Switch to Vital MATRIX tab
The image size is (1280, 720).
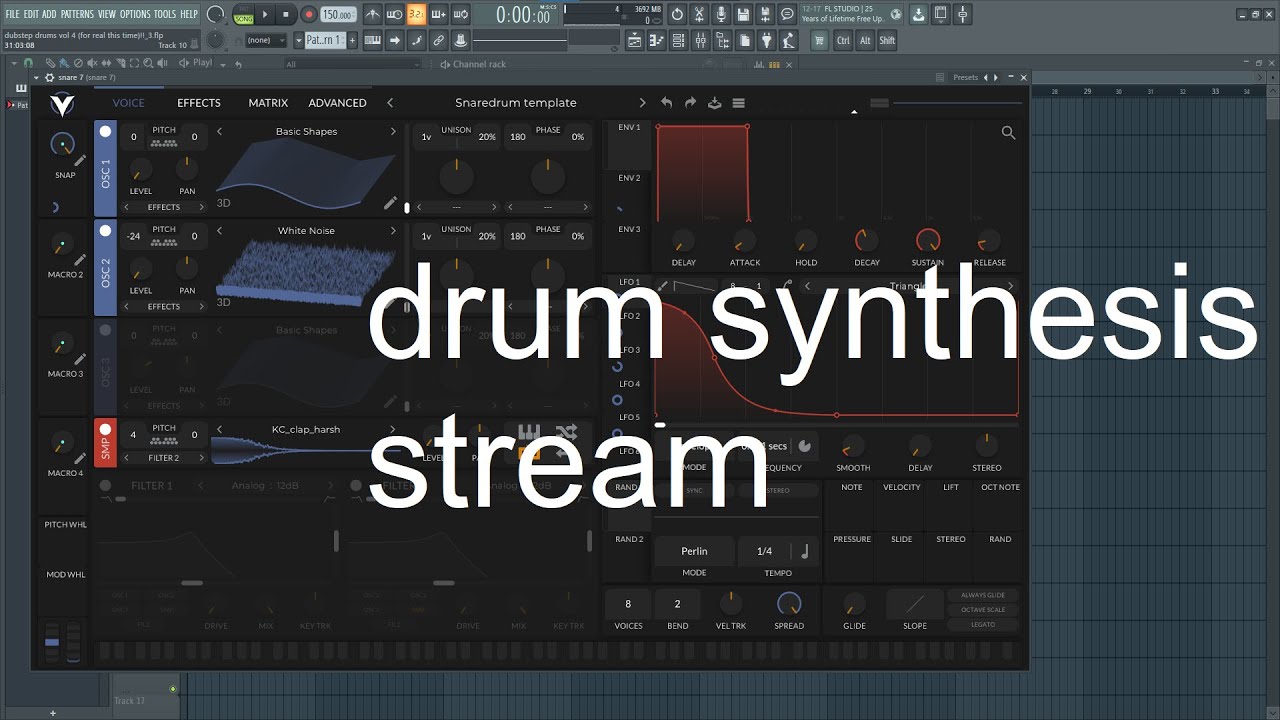coord(268,103)
